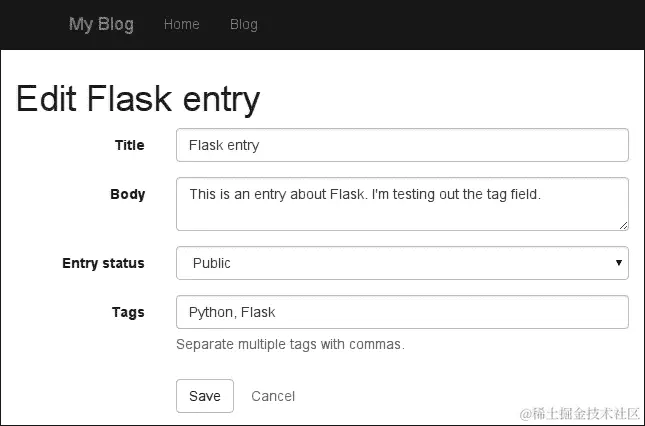The image size is (645, 426).
Task: Click the Edit Flask entry heading
Action: click(138, 99)
